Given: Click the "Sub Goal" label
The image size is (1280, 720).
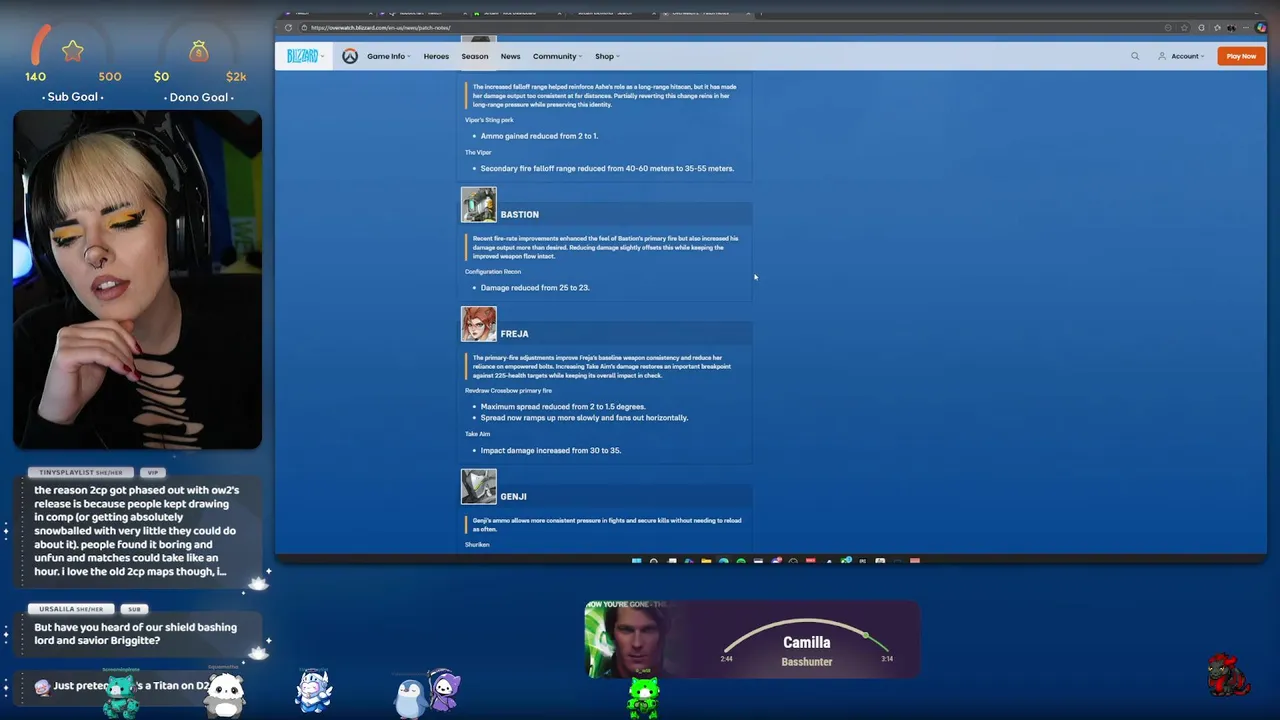Looking at the screenshot, I should coord(74,97).
